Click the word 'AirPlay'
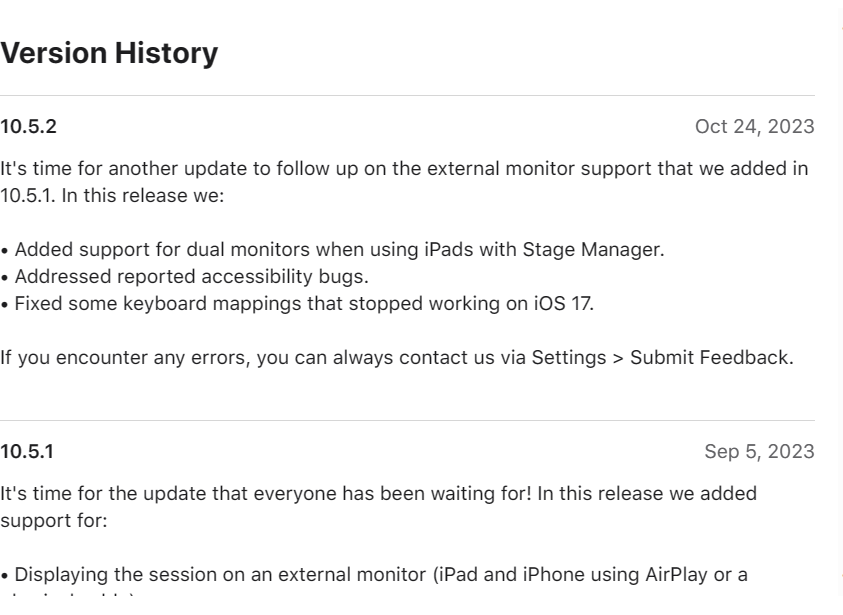This screenshot has width=843, height=615. 676,575
